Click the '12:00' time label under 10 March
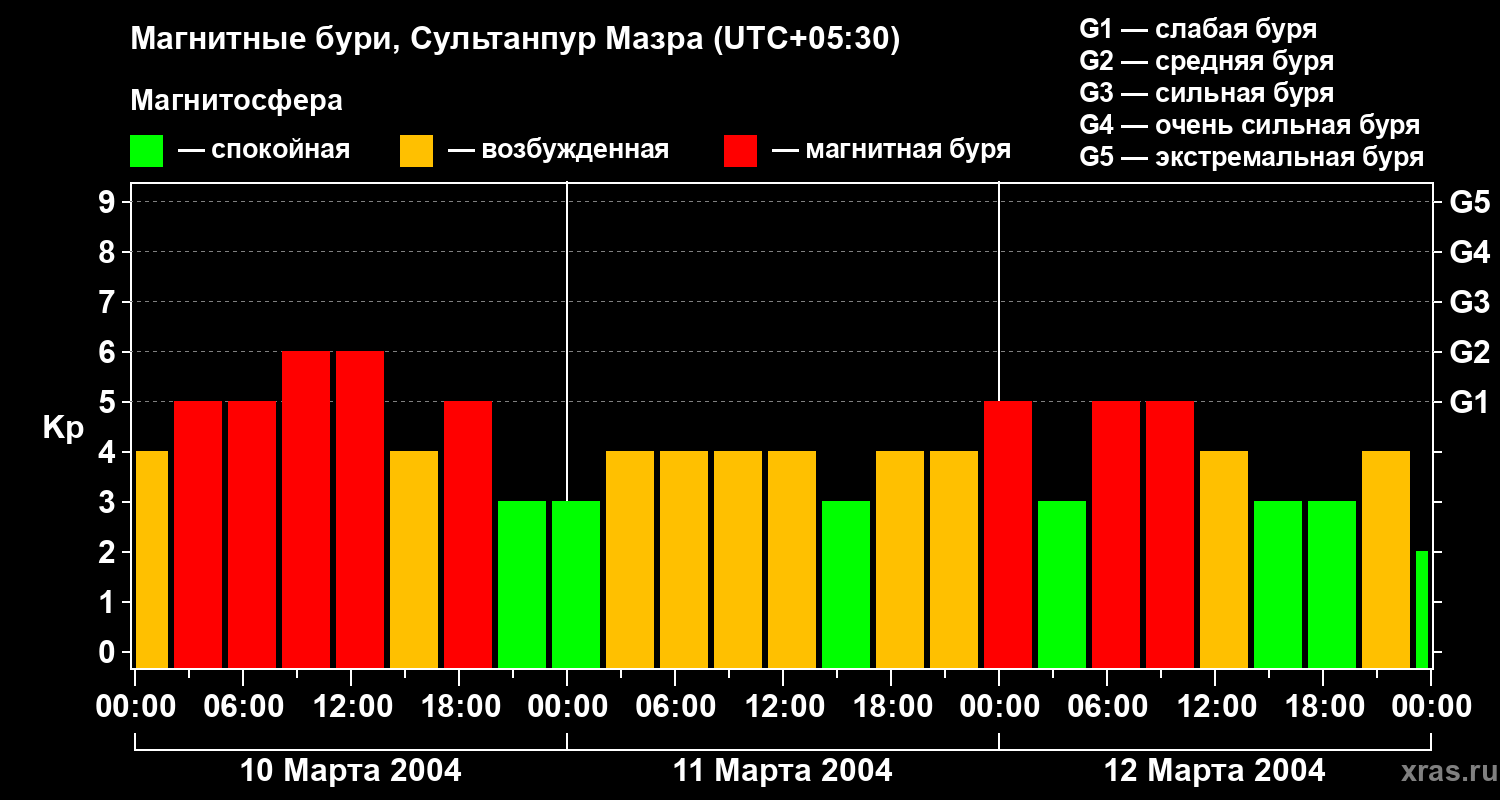The width and height of the screenshot is (1500, 800). [x=351, y=707]
